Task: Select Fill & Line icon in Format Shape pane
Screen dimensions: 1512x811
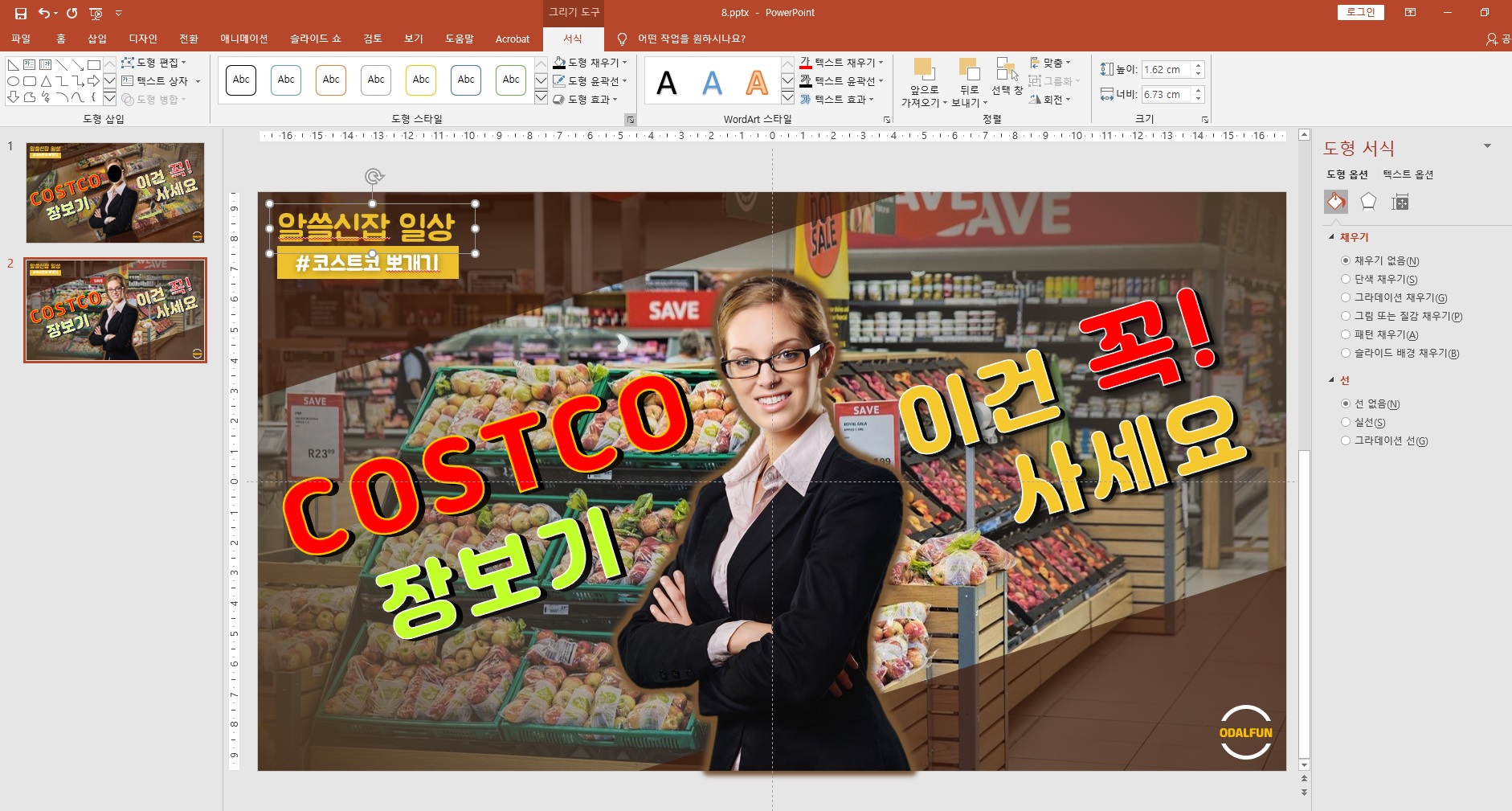Action: tap(1336, 202)
